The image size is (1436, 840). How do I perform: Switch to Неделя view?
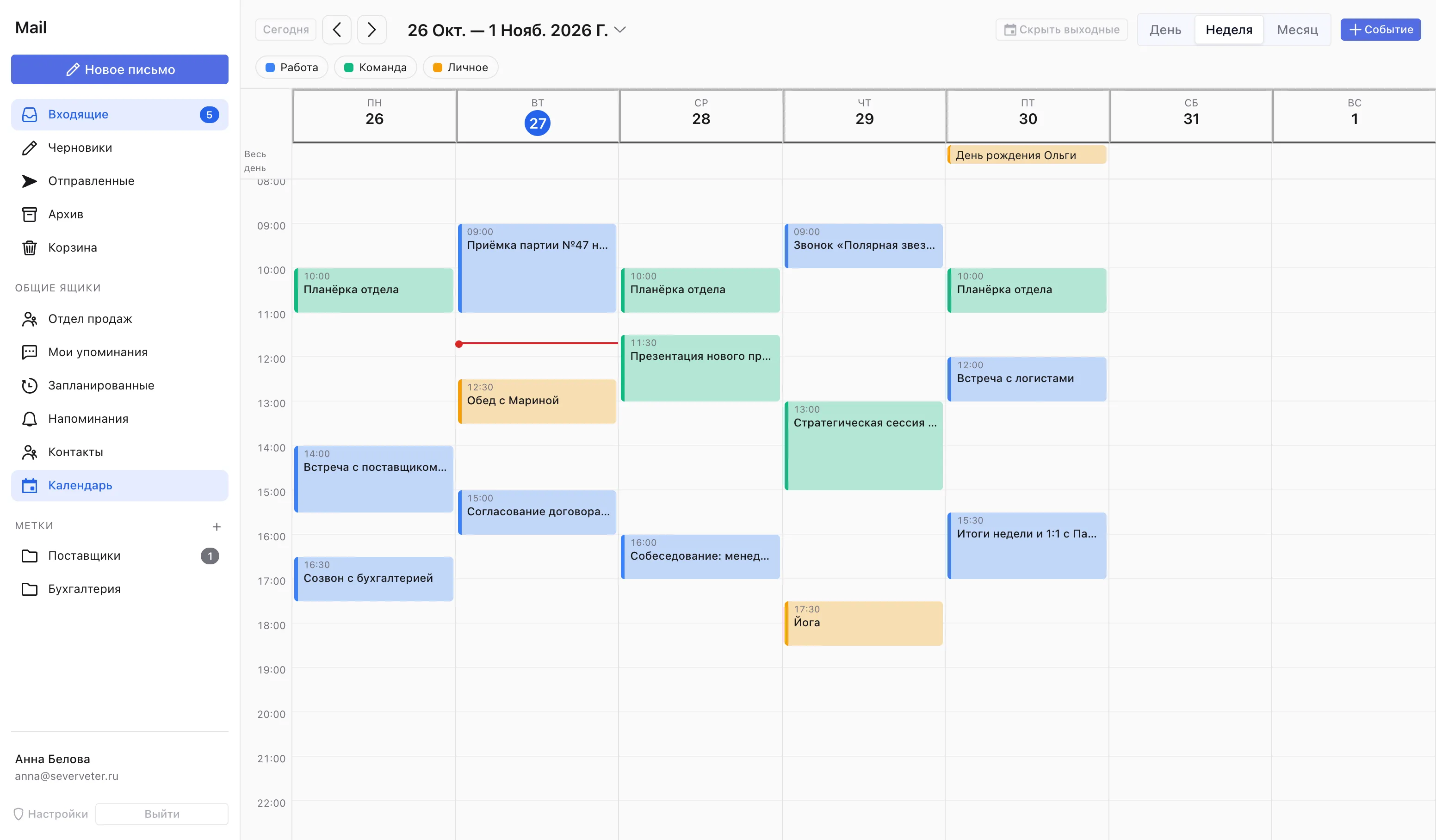coord(1229,30)
